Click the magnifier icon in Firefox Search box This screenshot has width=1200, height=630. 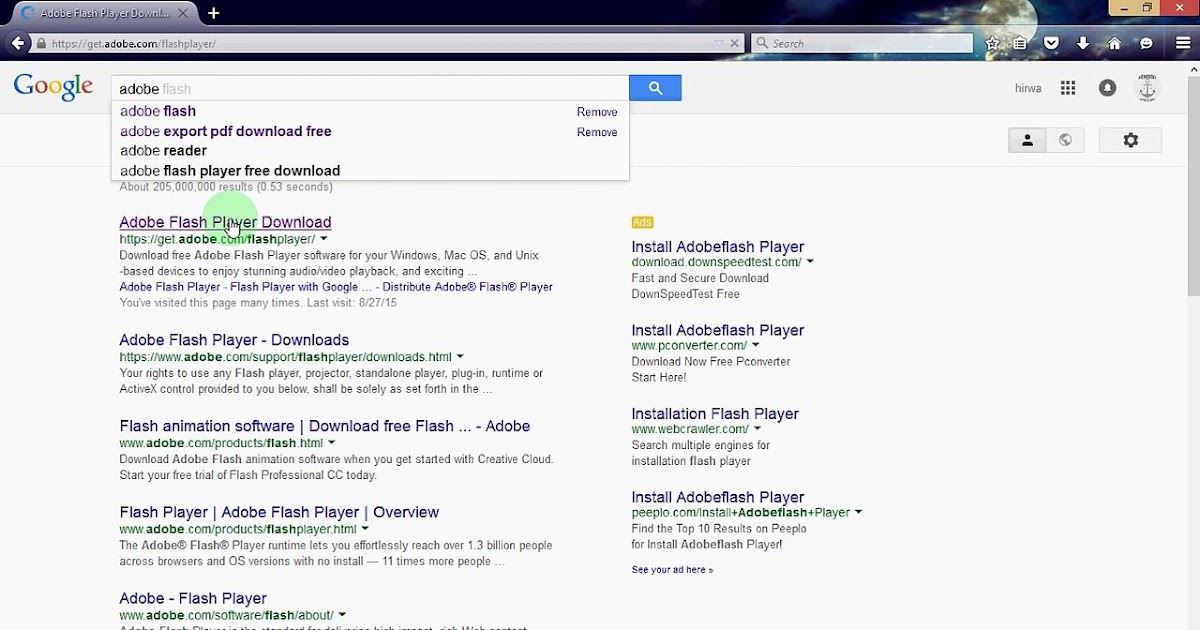[763, 44]
